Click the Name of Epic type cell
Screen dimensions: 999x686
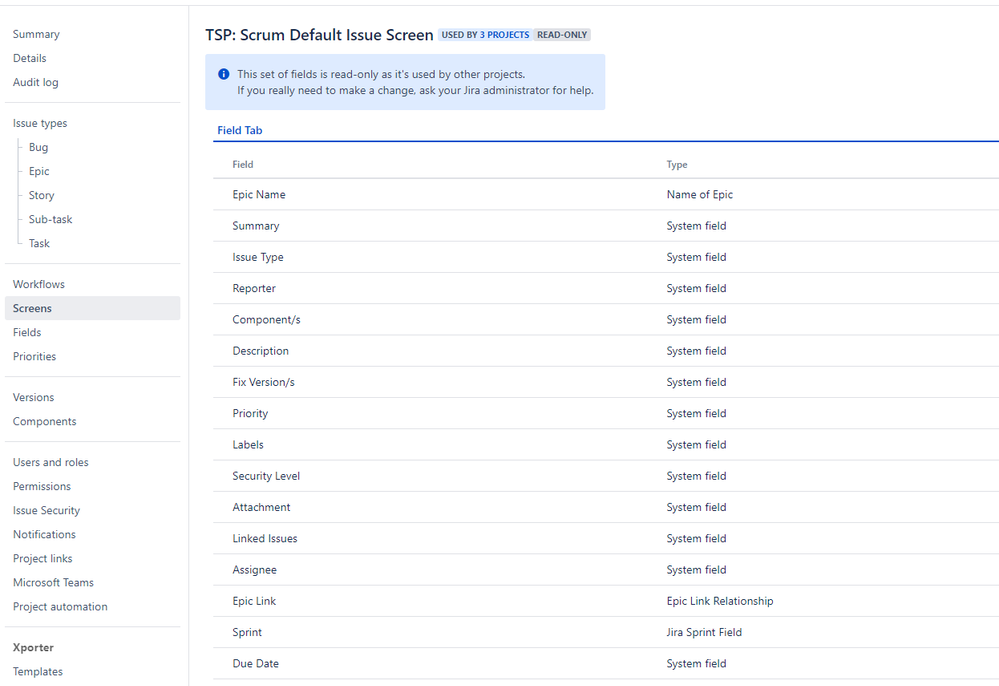[700, 195]
